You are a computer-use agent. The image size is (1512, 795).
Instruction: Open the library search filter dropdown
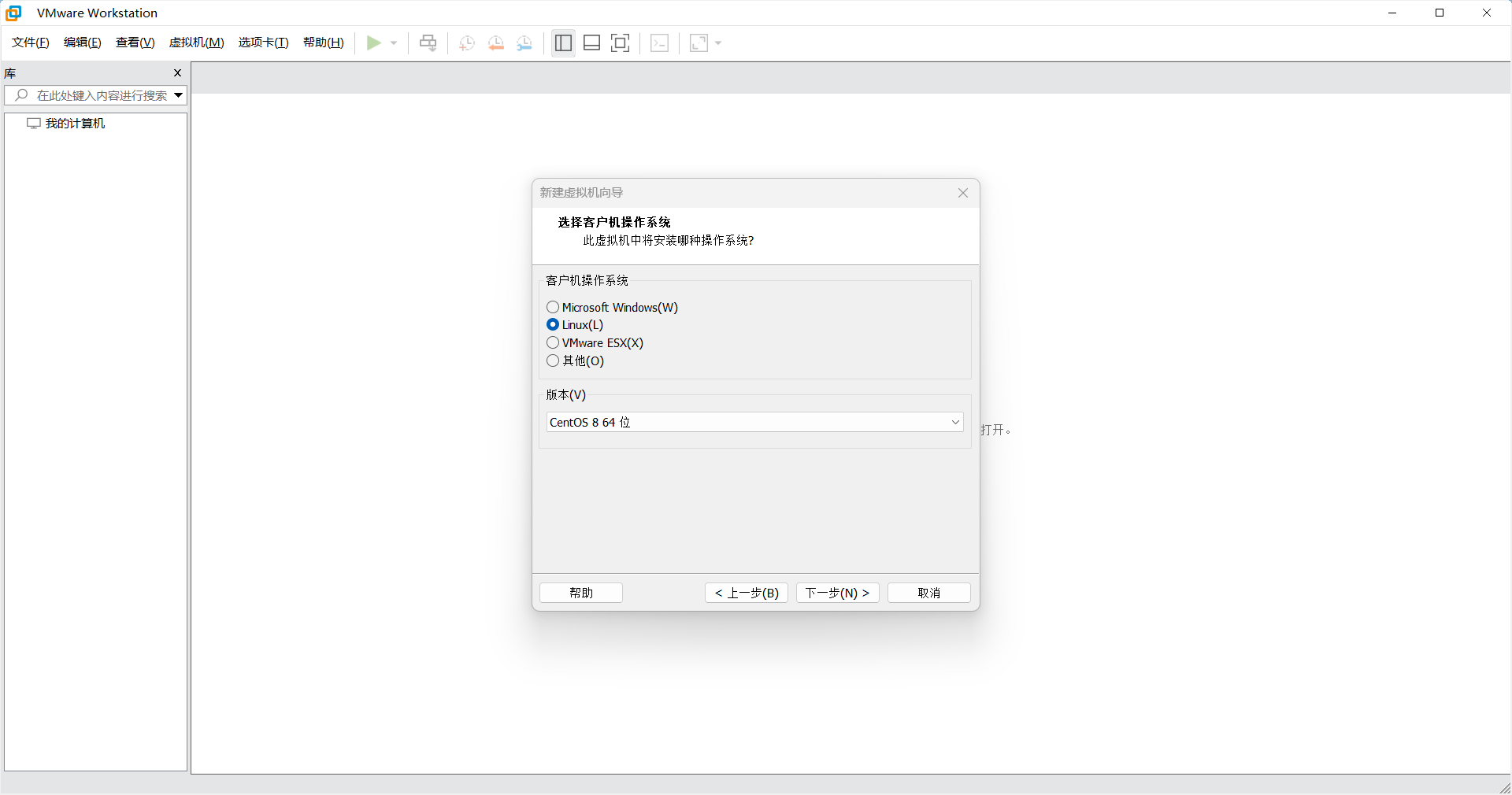click(x=179, y=95)
